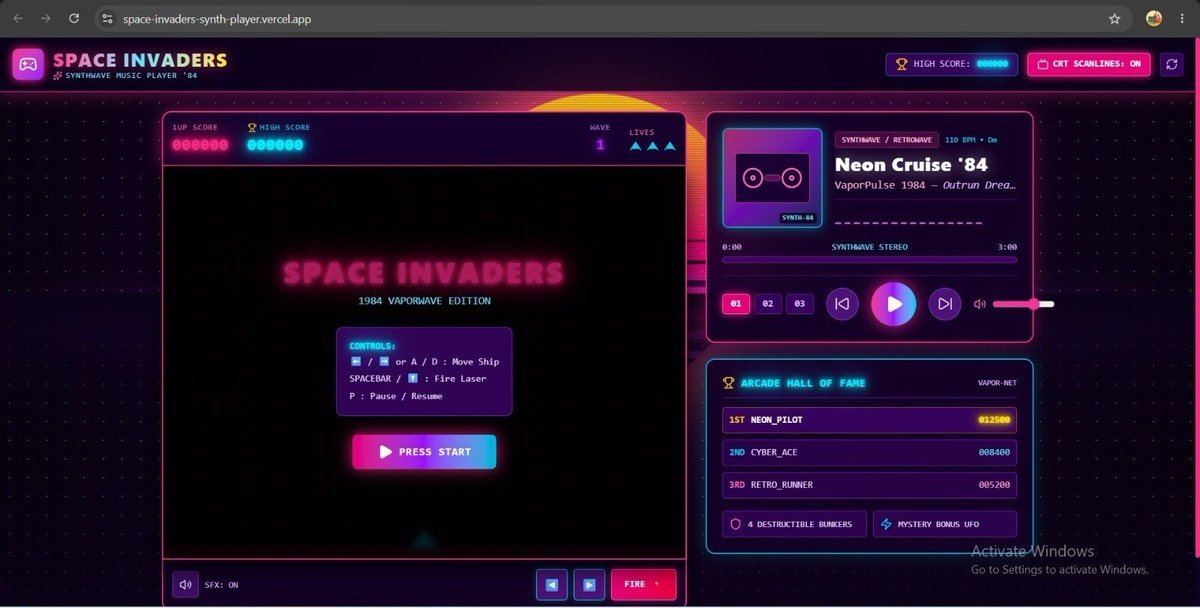Select 1ST NEON_PILOT leaderboard row

click(869, 420)
